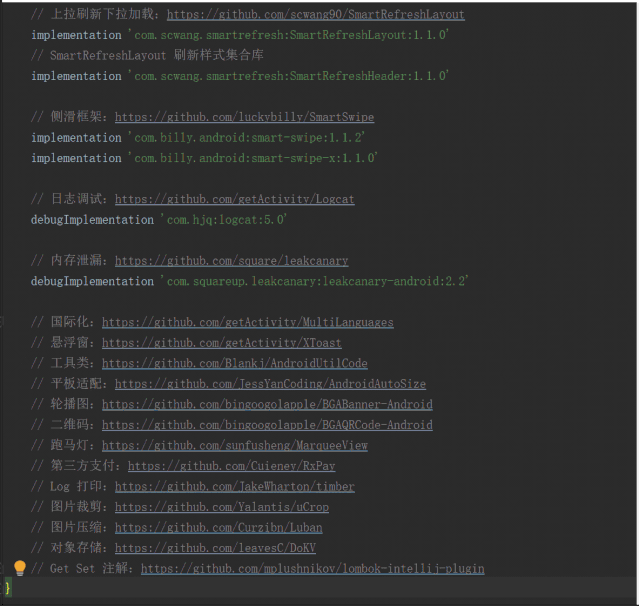Click the '跑马灯' comment label
The width and height of the screenshot is (639, 606).
point(69,445)
